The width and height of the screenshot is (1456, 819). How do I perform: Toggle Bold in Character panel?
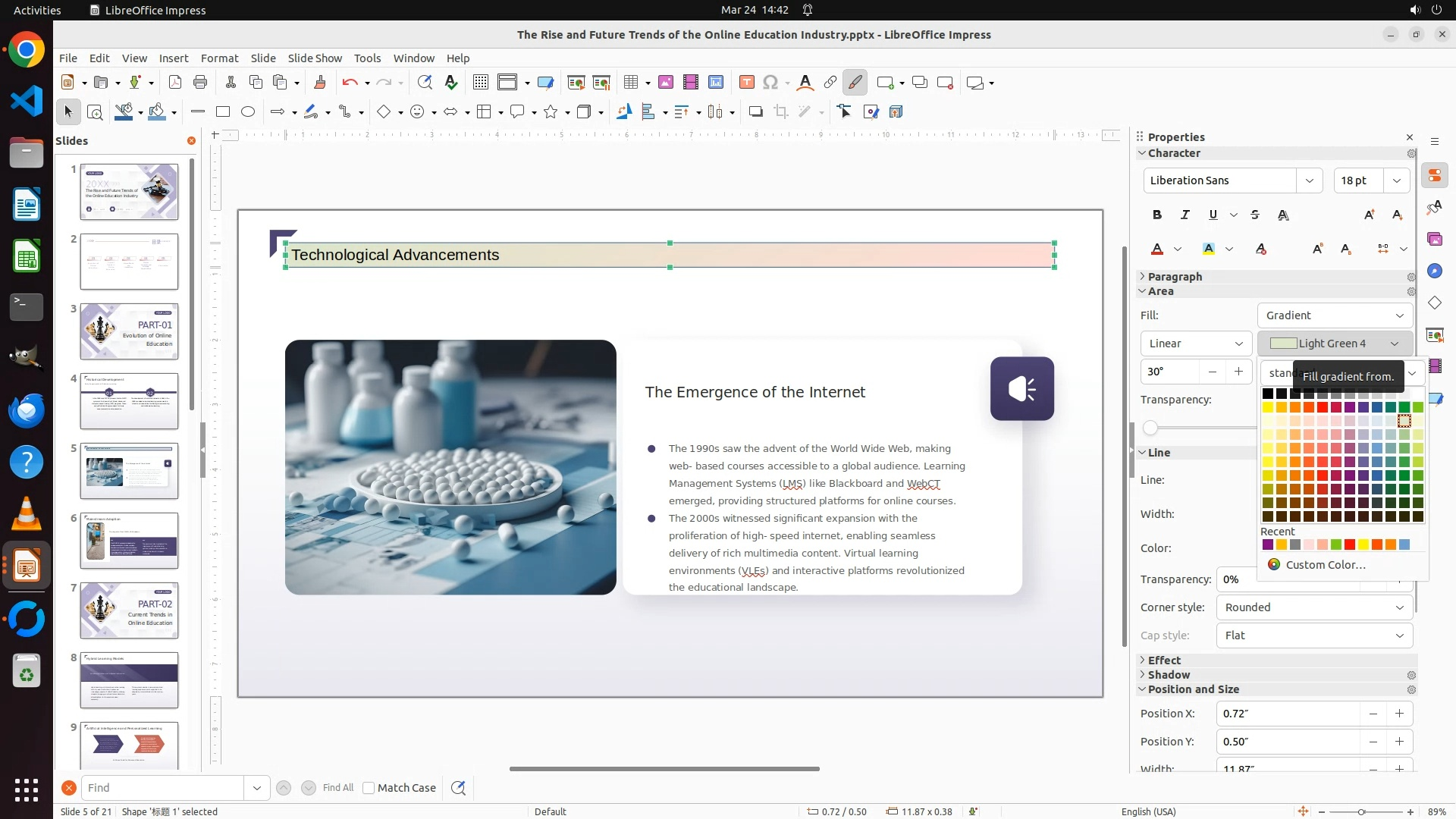(1156, 215)
